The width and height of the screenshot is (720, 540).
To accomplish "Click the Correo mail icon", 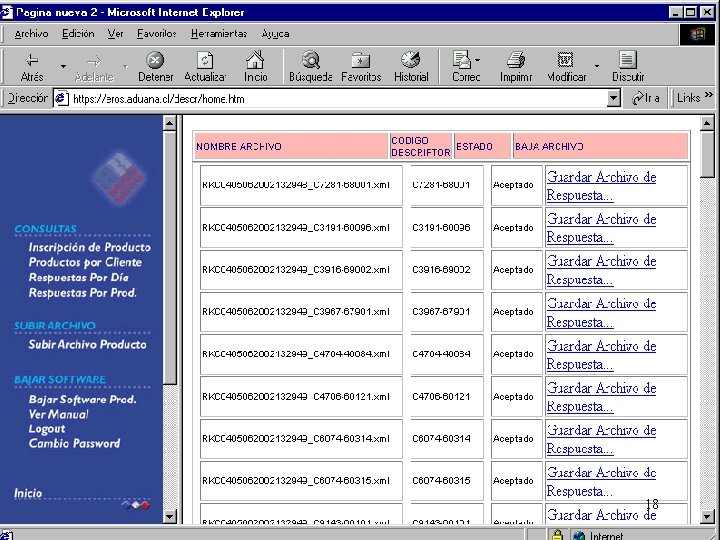I will point(462,60).
